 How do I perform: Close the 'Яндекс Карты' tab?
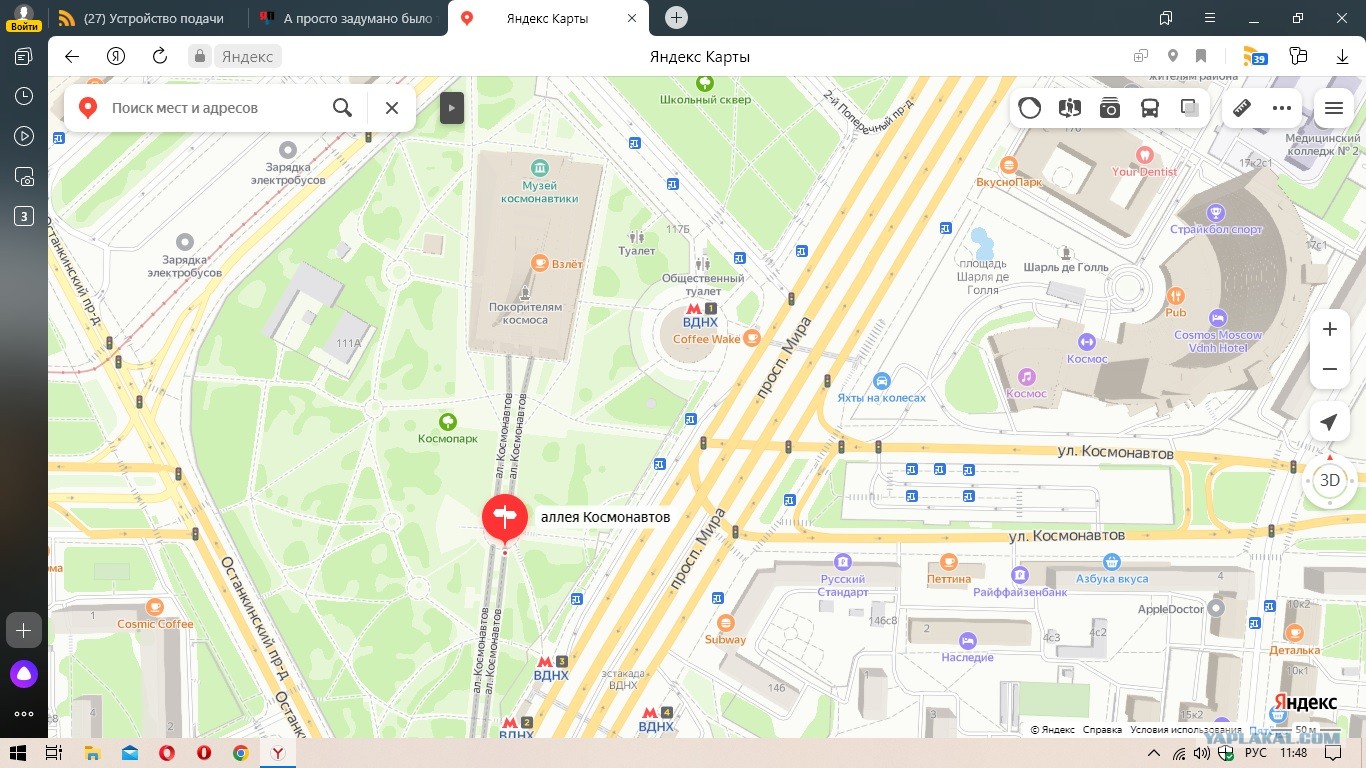[632, 18]
